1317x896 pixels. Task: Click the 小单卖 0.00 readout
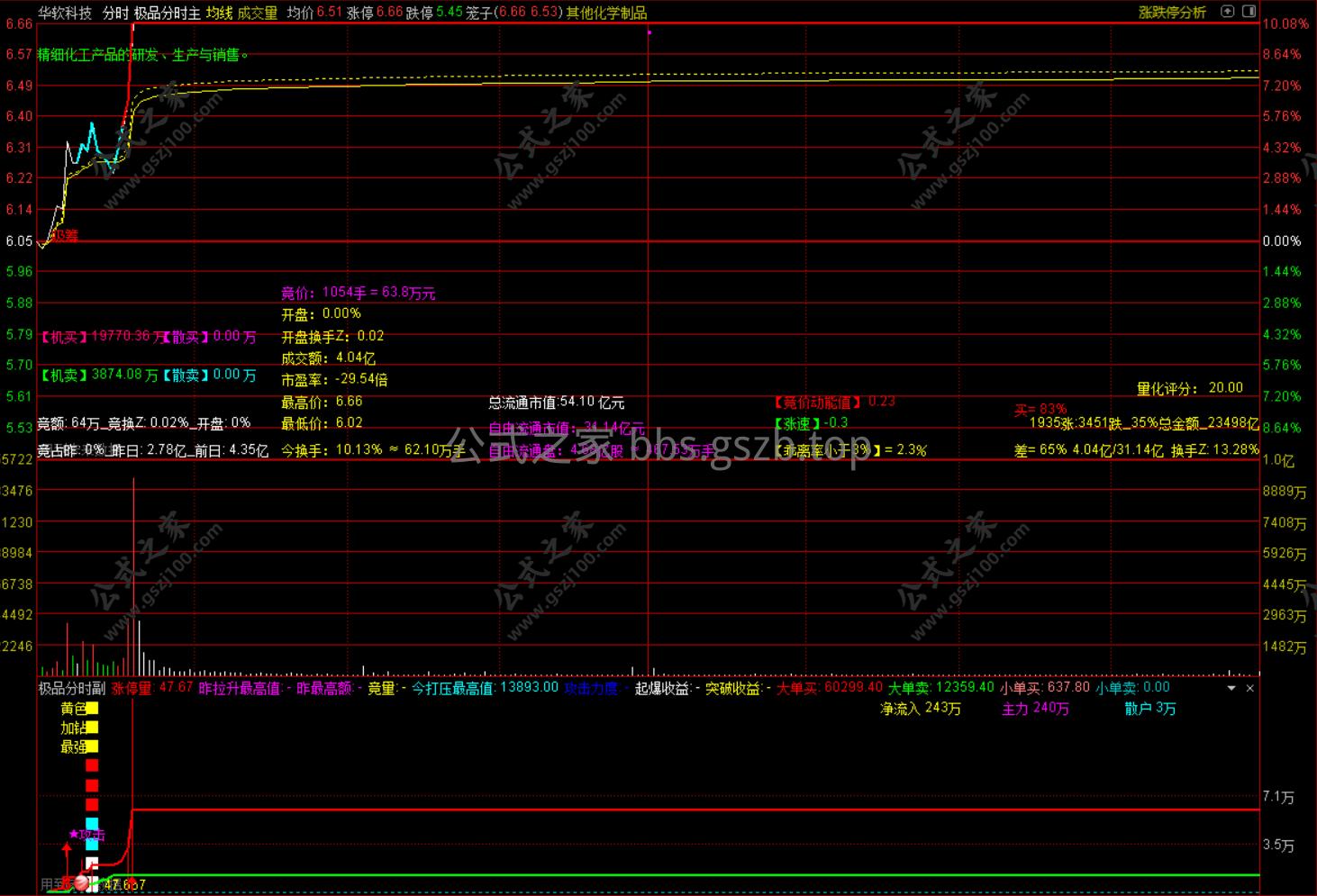click(1132, 688)
